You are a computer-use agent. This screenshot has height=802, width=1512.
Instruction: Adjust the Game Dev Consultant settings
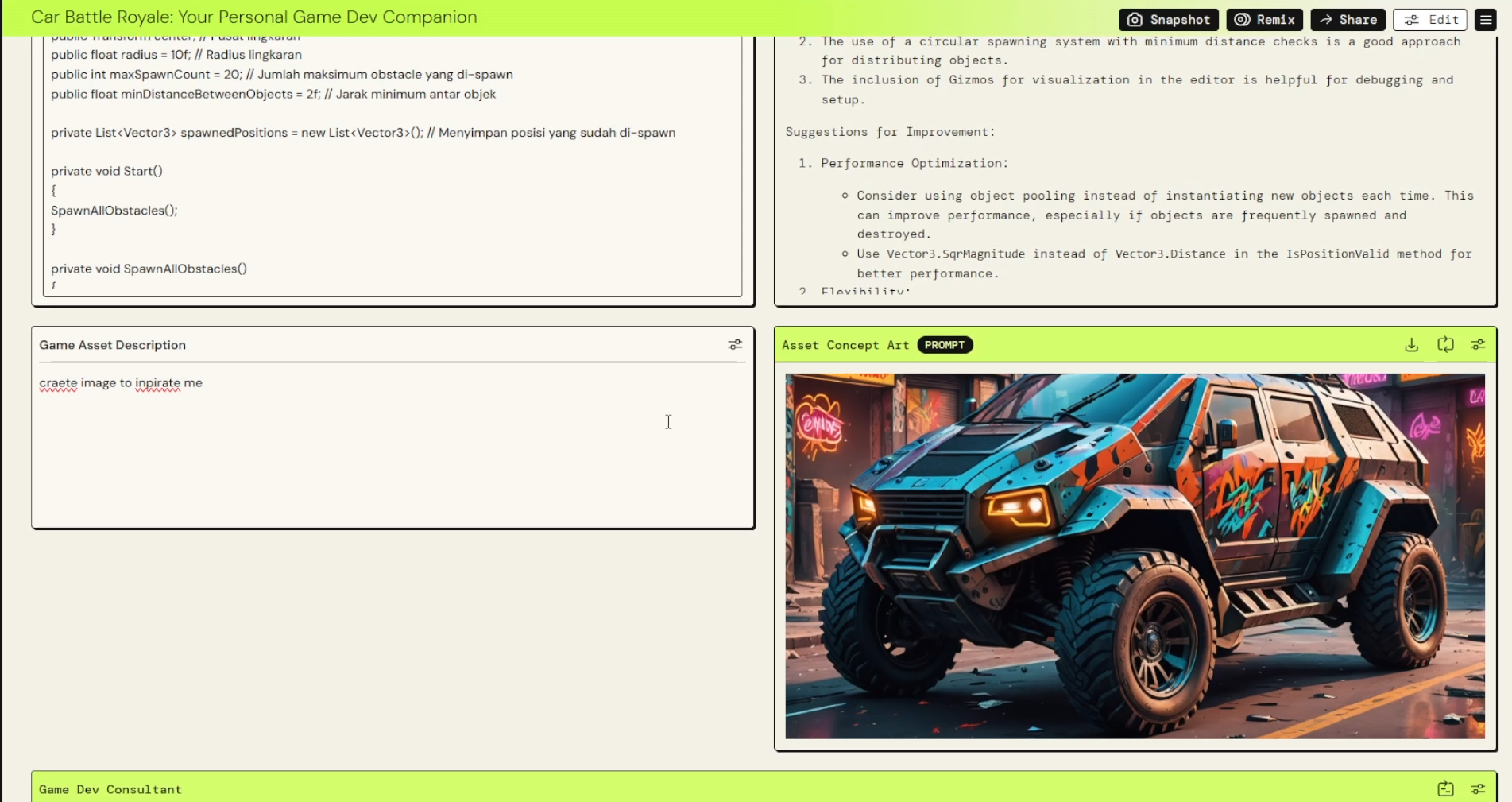[x=1479, y=788]
